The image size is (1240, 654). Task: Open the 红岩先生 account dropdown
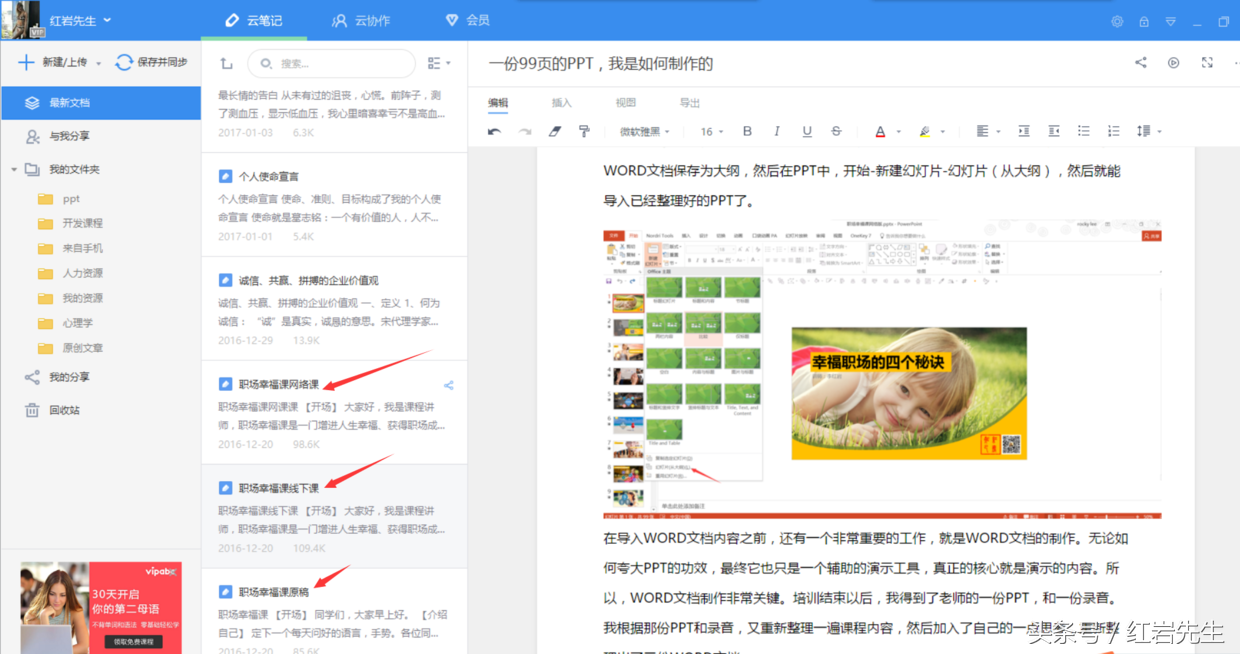81,20
